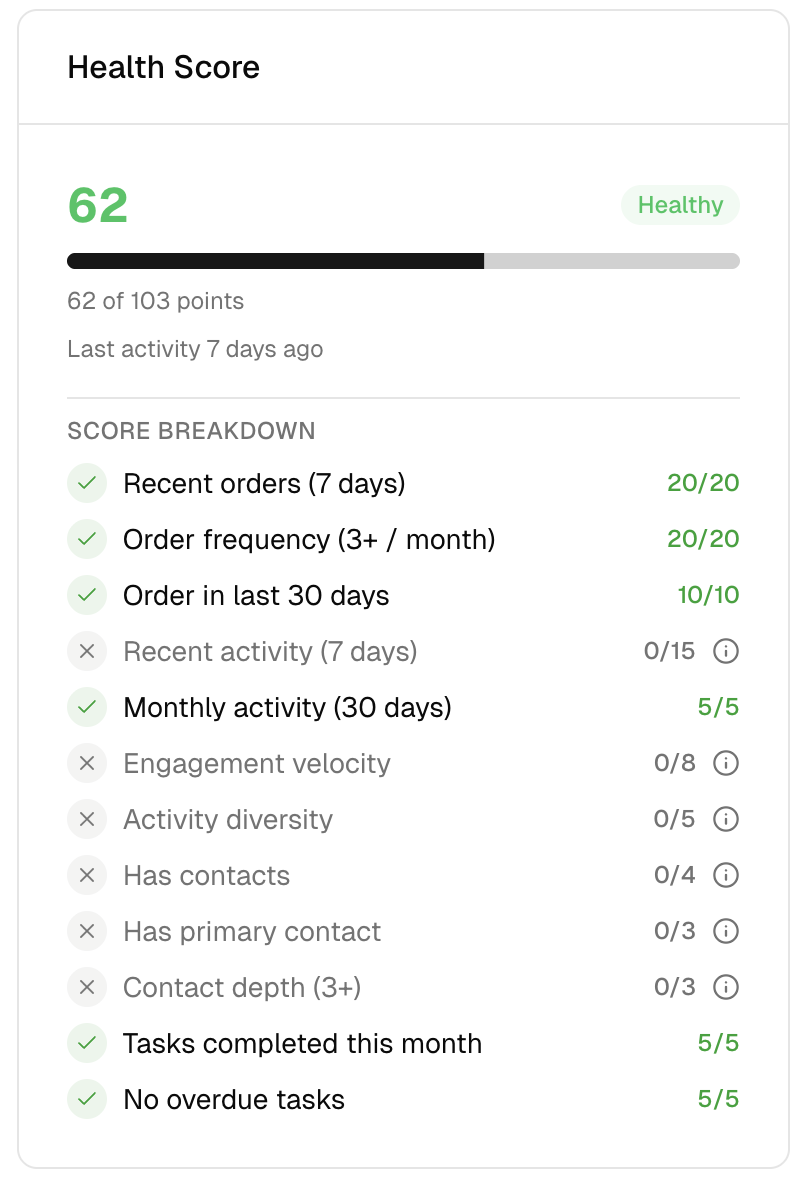Select the Health Score card title

tap(163, 67)
